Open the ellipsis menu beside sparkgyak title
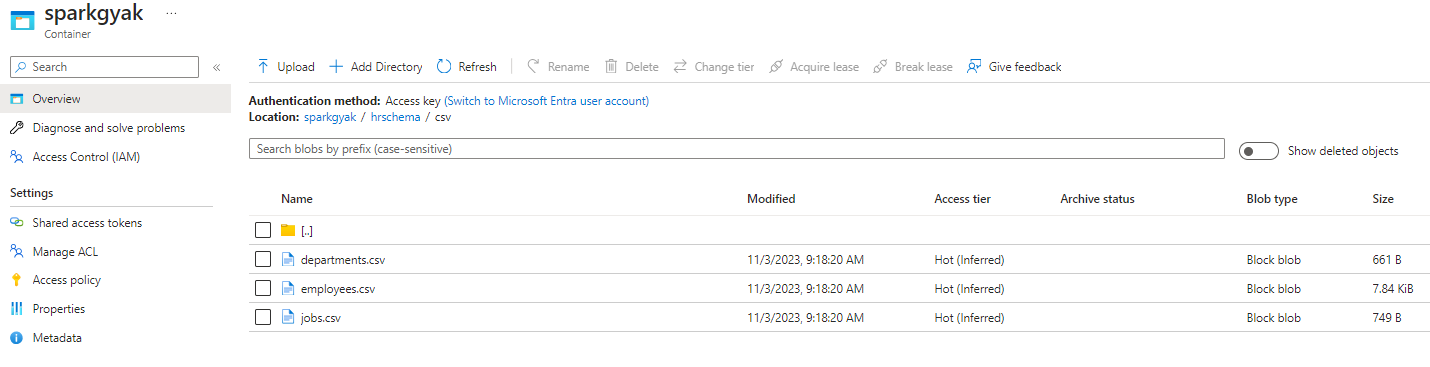 coord(172,14)
